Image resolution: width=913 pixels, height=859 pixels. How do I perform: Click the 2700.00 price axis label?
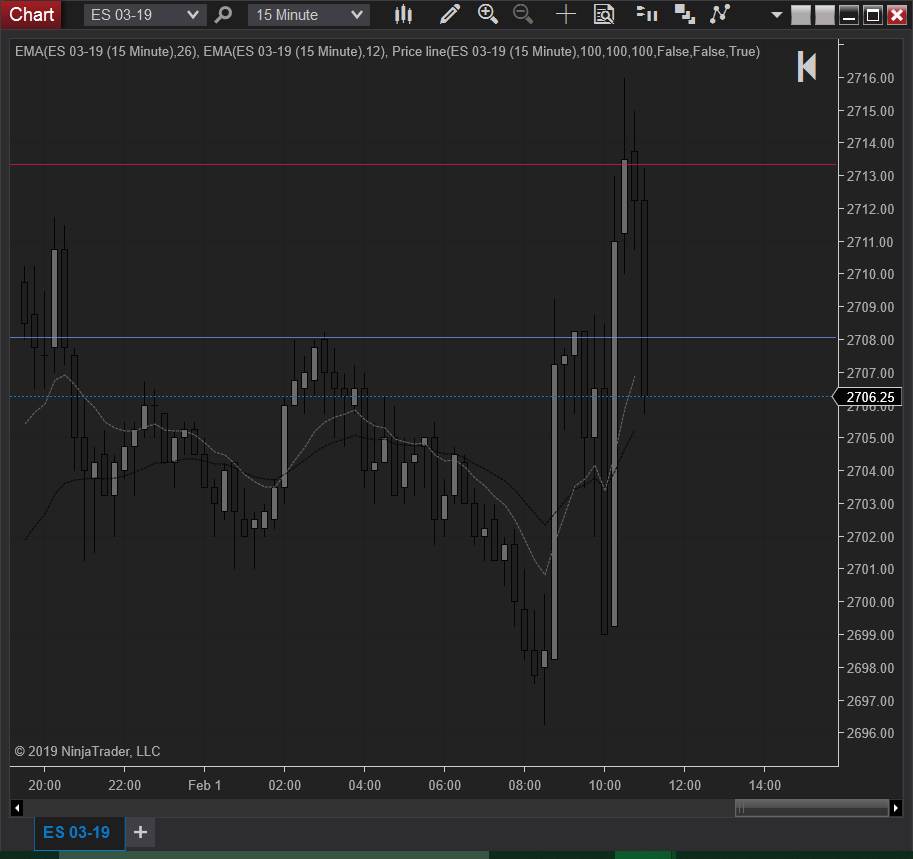click(x=870, y=602)
